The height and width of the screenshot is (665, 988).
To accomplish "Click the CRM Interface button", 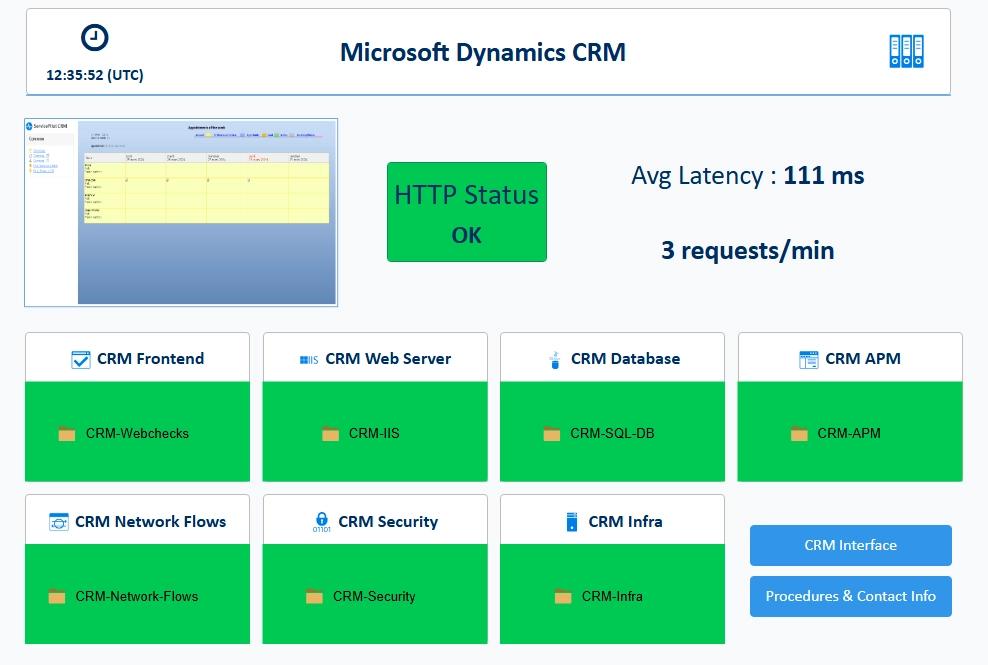I will pyautogui.click(x=851, y=545).
